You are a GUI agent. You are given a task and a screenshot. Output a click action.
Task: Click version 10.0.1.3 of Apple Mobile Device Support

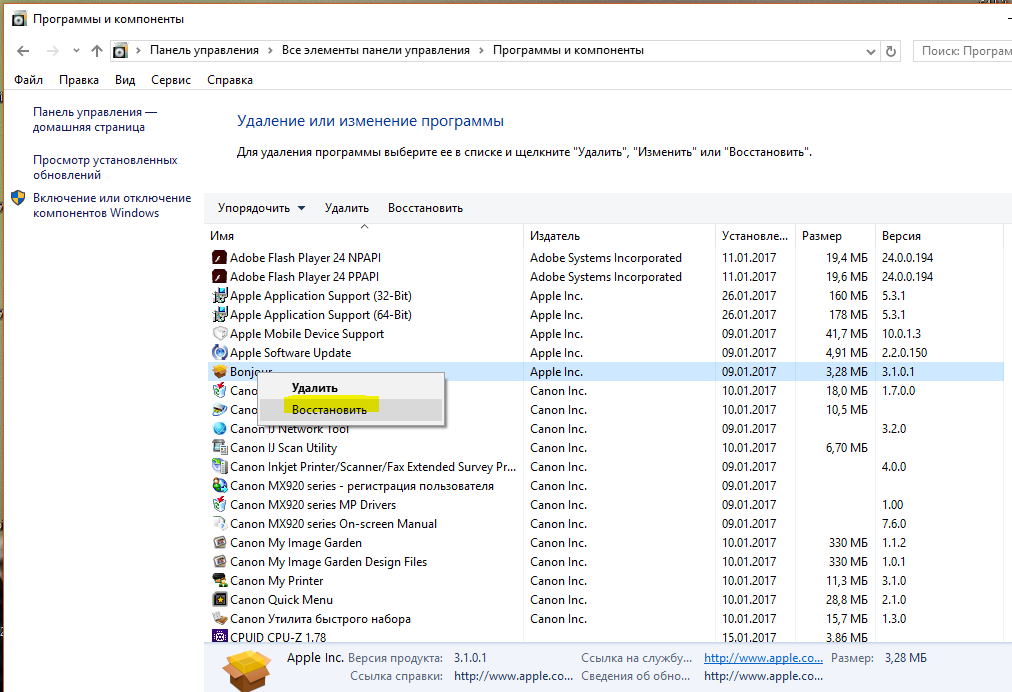coord(901,334)
